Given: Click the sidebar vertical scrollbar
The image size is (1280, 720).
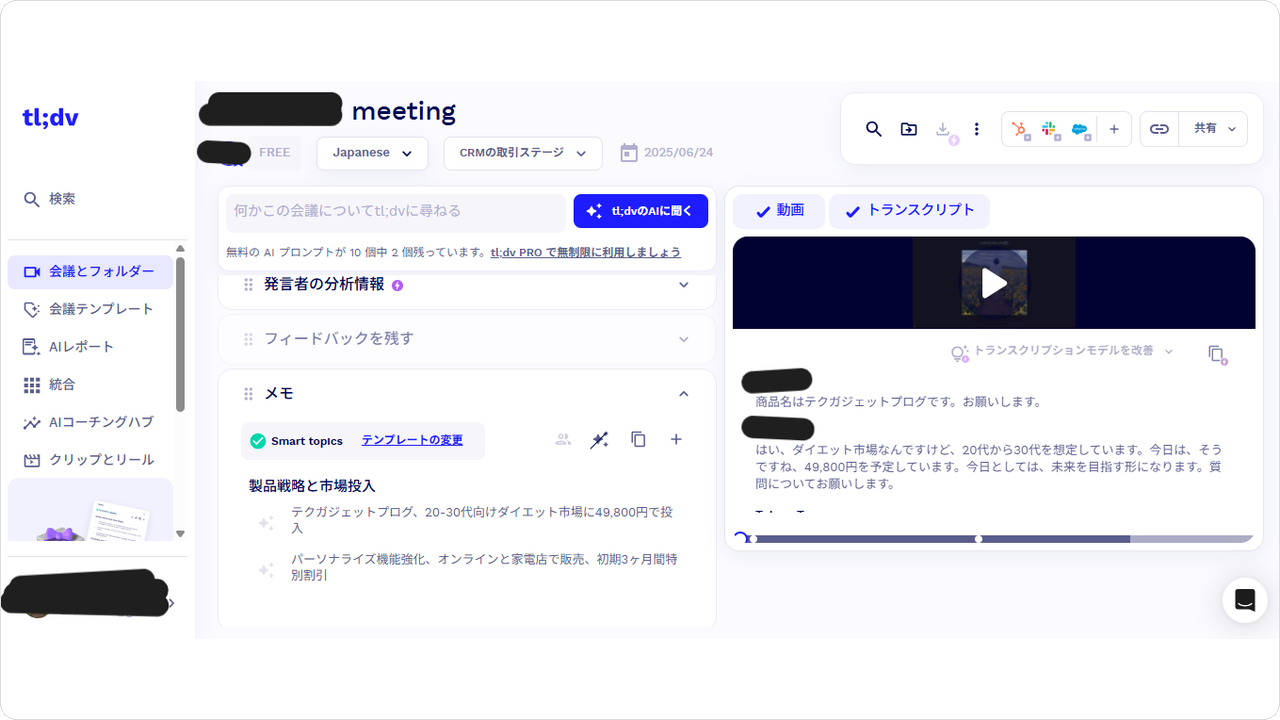Looking at the screenshot, I should click(x=180, y=334).
